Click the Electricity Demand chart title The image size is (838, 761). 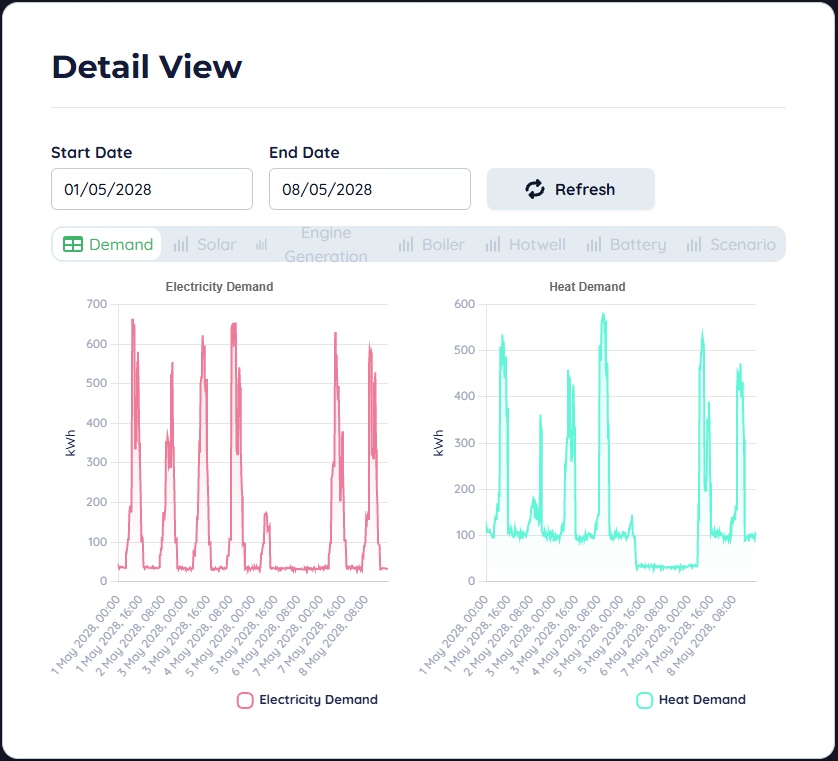(x=219, y=287)
